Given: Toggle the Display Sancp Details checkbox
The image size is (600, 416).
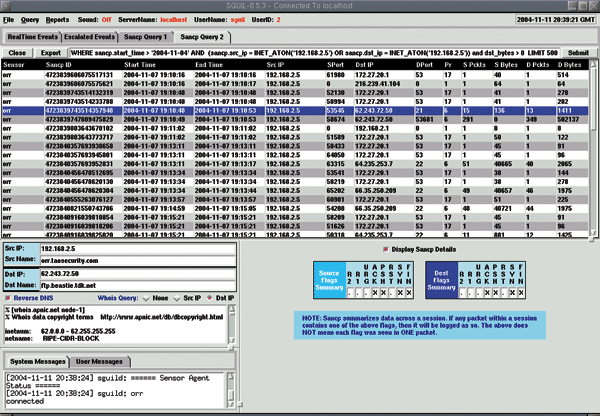Looking at the screenshot, I should pos(385,247).
